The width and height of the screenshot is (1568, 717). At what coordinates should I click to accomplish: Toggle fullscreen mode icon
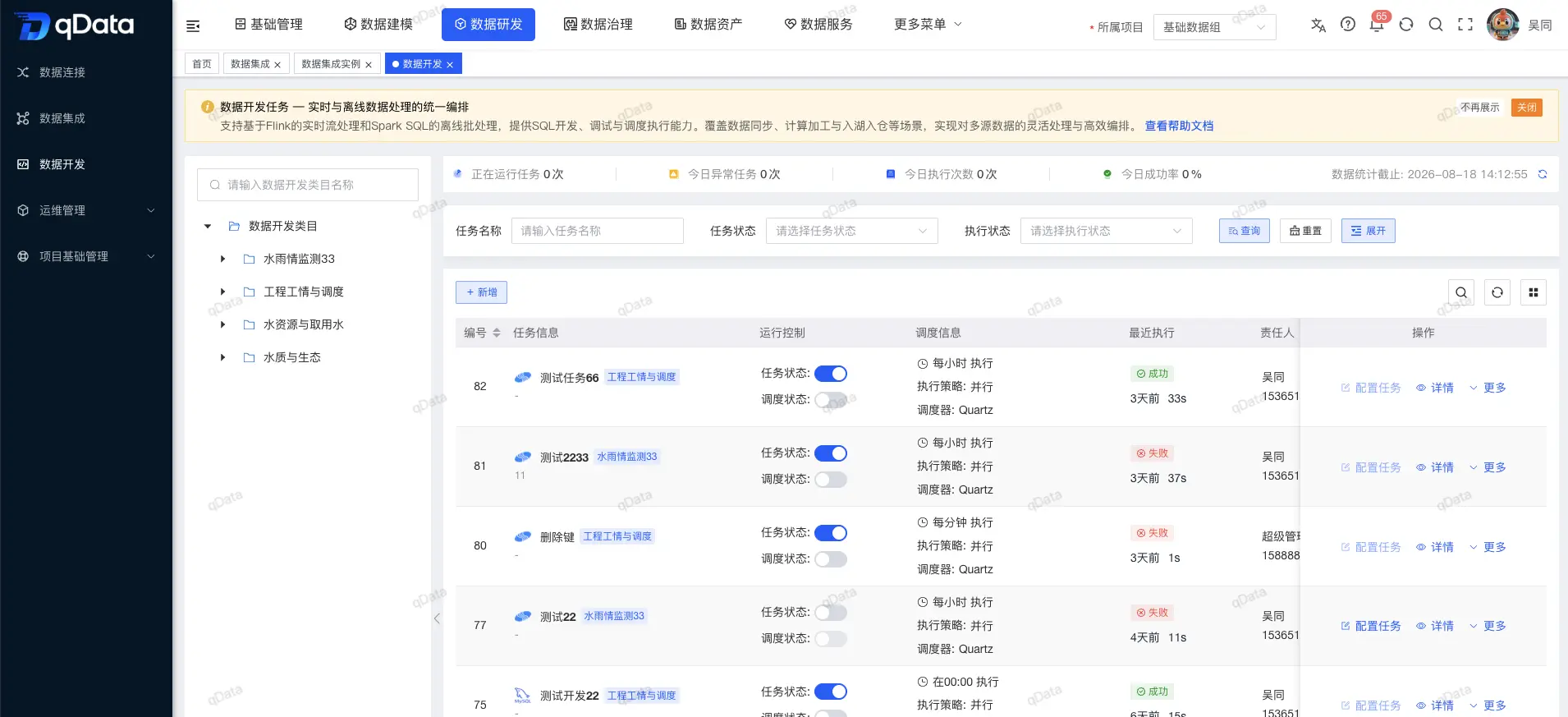tap(1465, 25)
